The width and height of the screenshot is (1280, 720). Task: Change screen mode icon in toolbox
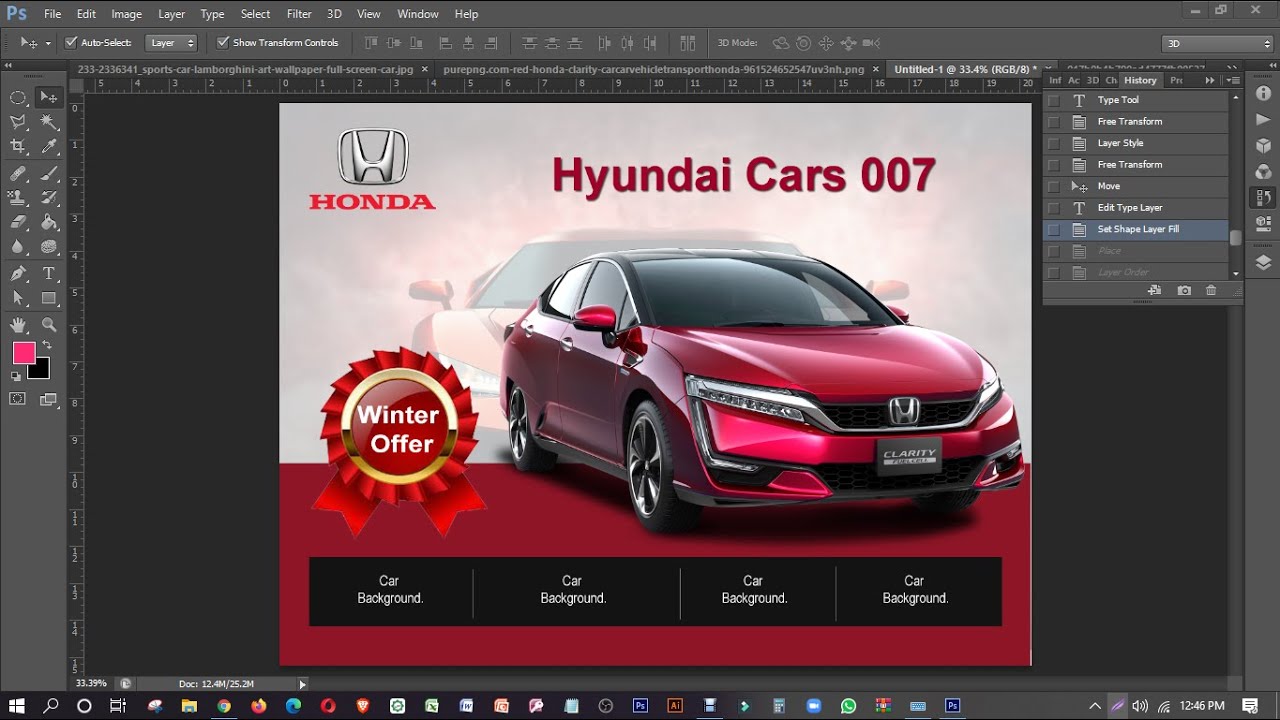point(48,399)
